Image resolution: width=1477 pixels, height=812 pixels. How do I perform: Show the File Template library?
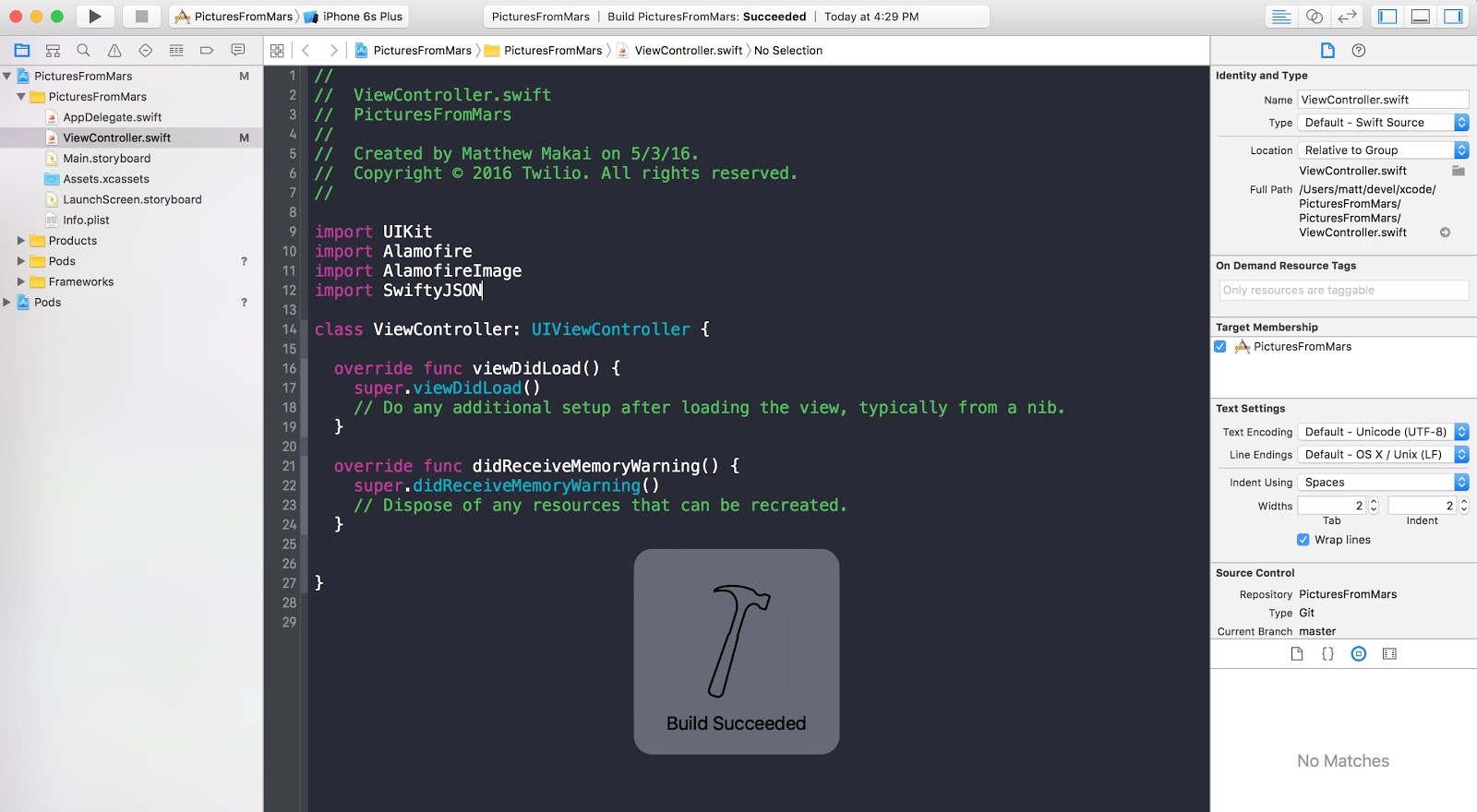1297,654
